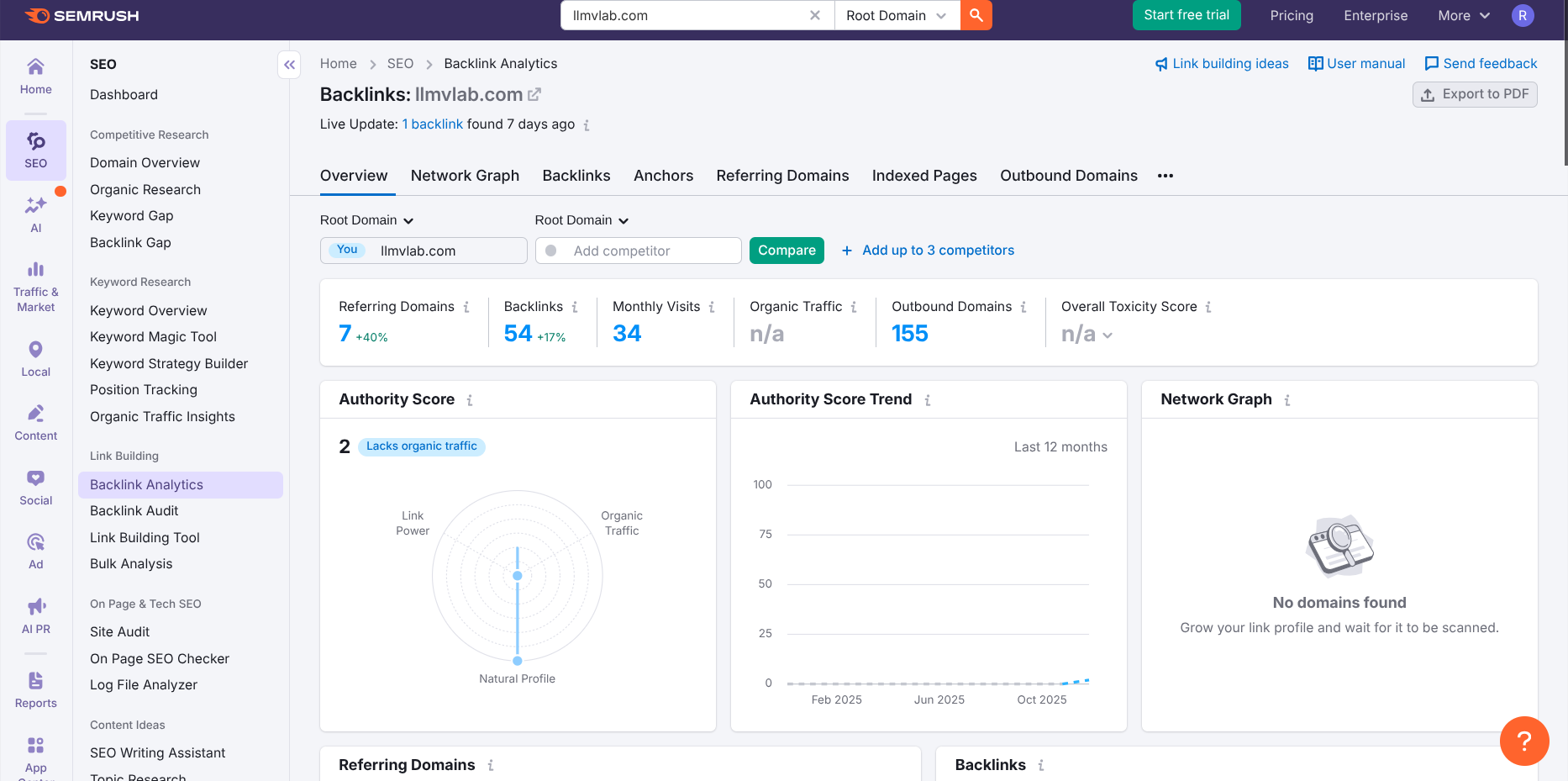
Task: Open Pricing in the header
Action: tap(1292, 15)
